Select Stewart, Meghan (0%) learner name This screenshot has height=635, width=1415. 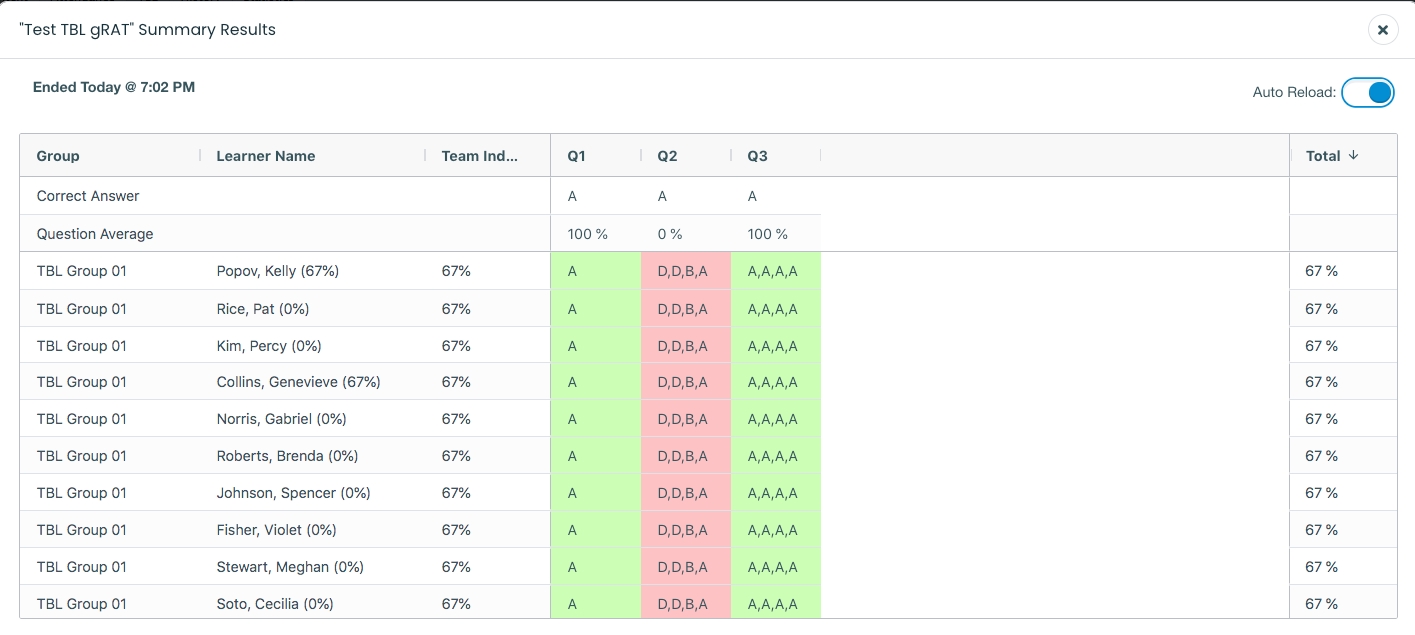289,567
